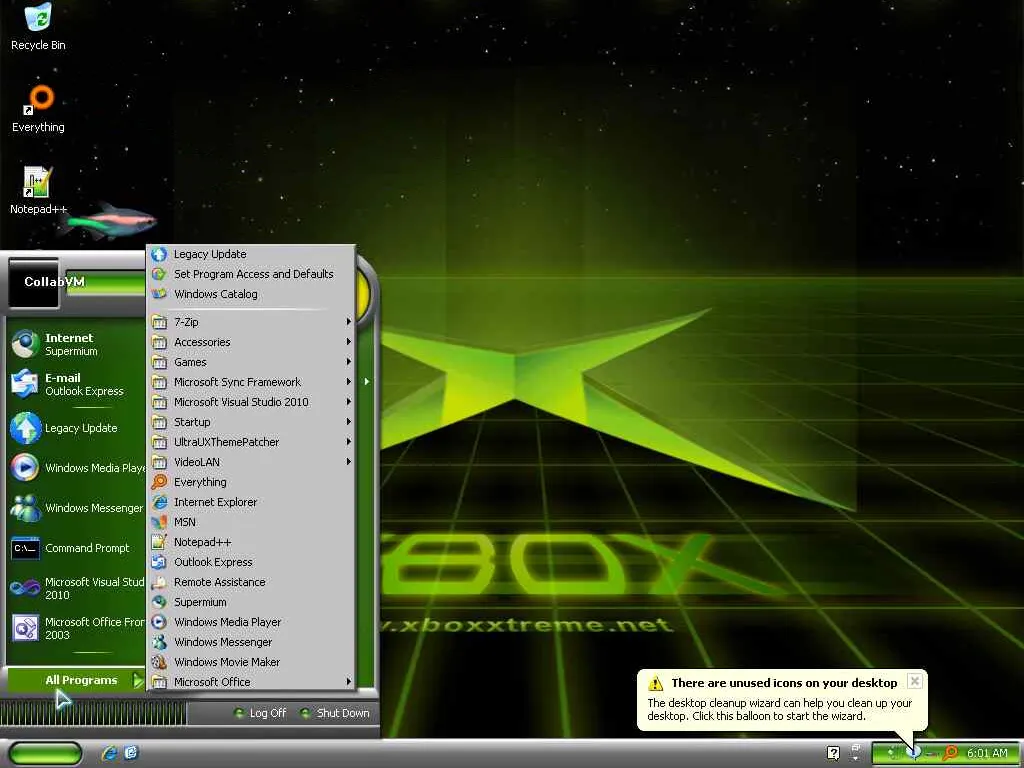Click the Outlook Express icon in programs list
The image size is (1024, 768).
click(x=159, y=562)
